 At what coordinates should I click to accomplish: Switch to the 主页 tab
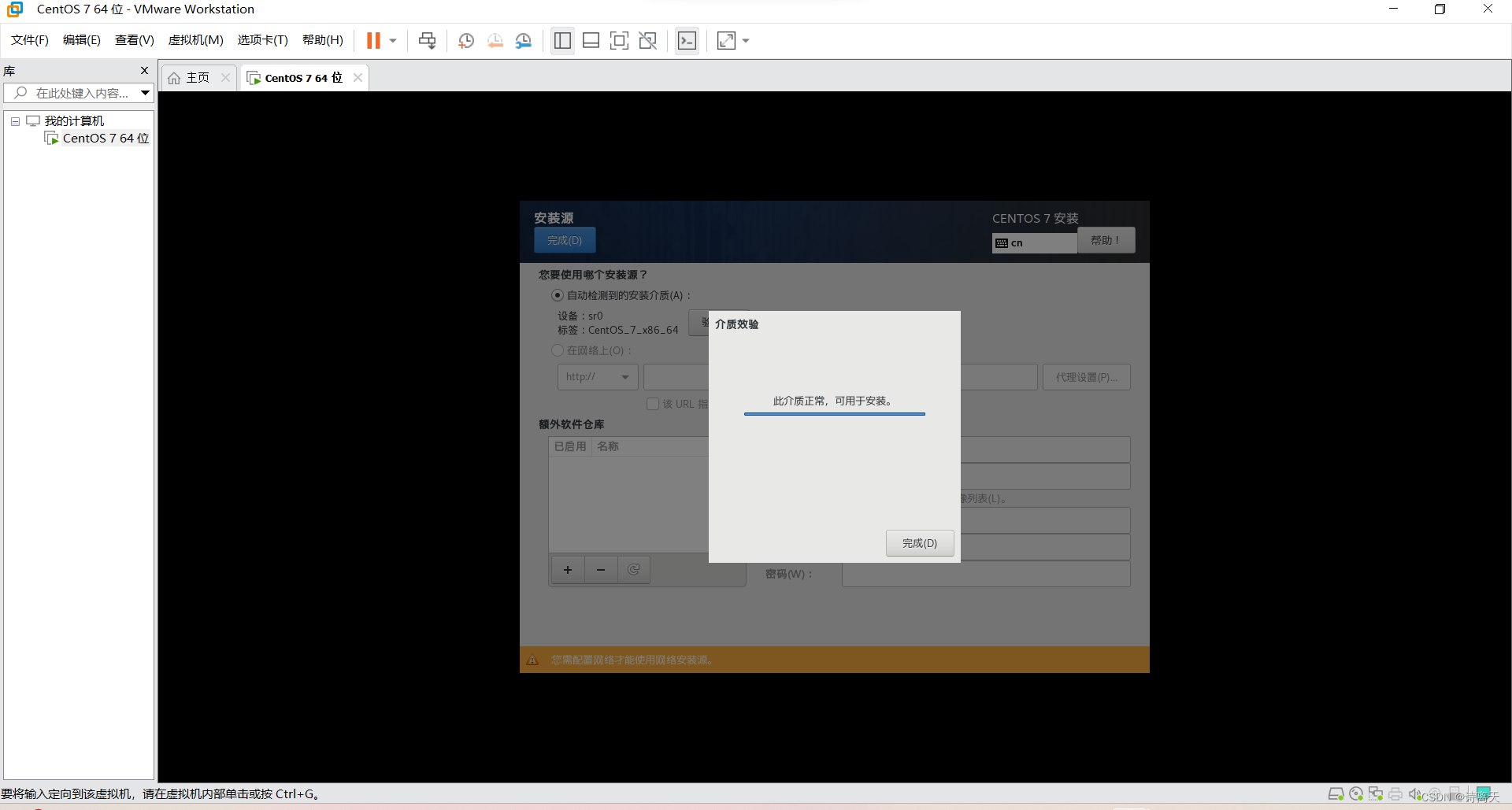click(198, 78)
